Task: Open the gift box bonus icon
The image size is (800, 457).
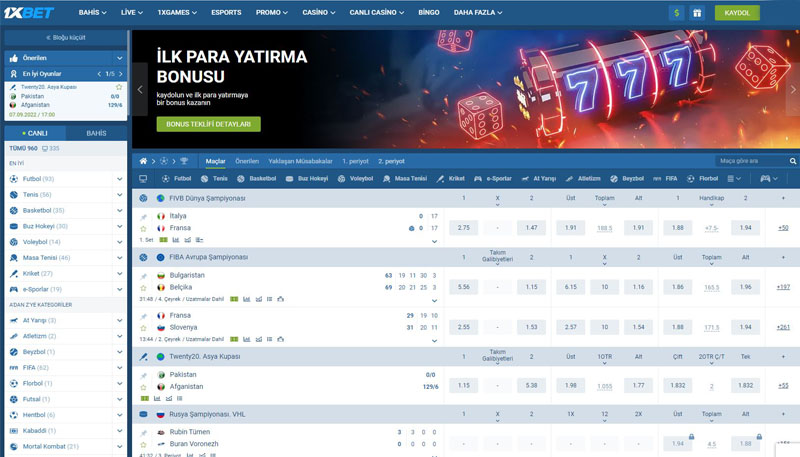Action: [697, 13]
